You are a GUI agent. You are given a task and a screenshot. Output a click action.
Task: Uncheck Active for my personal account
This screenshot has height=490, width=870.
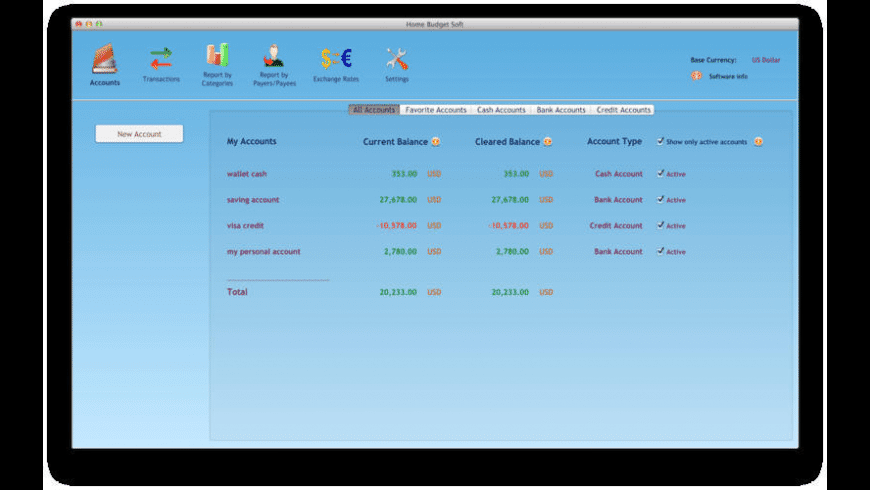click(660, 251)
